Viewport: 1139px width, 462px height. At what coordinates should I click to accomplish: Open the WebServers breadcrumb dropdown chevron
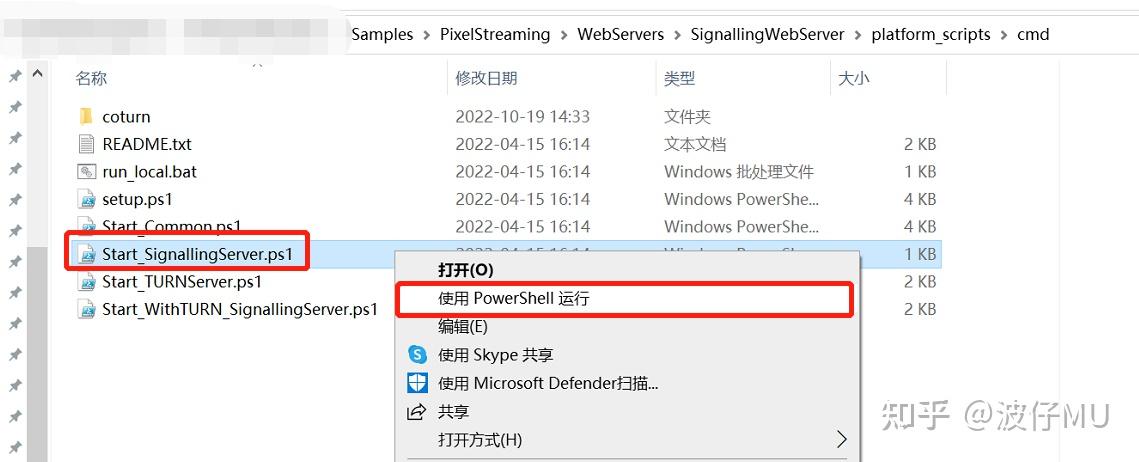click(x=677, y=35)
